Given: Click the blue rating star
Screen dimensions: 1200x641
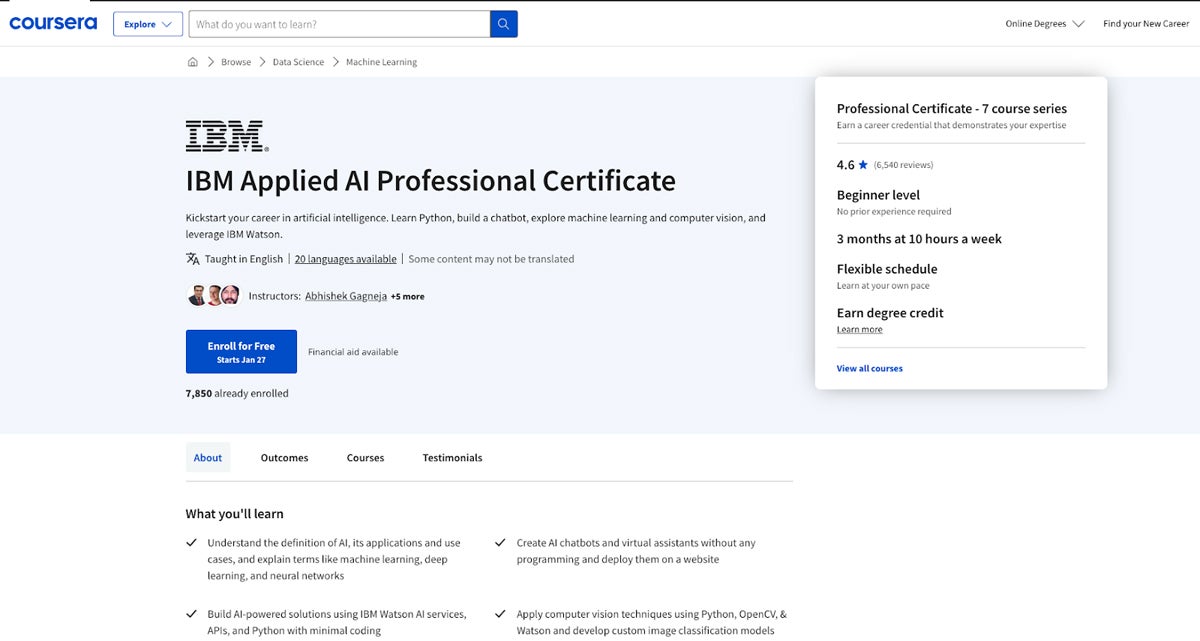Looking at the screenshot, I should click(x=864, y=165).
